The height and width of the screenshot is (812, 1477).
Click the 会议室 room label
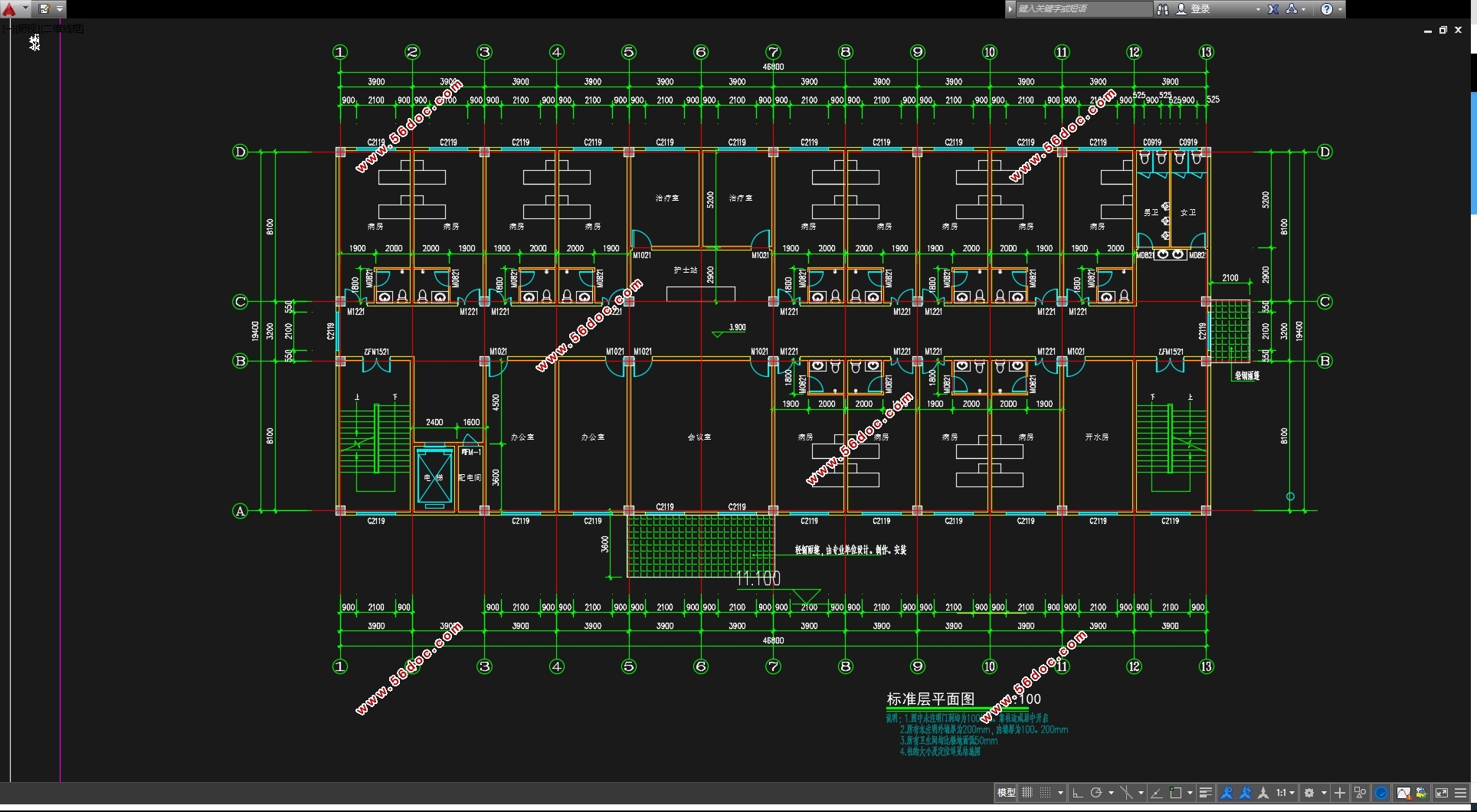pyautogui.click(x=699, y=437)
